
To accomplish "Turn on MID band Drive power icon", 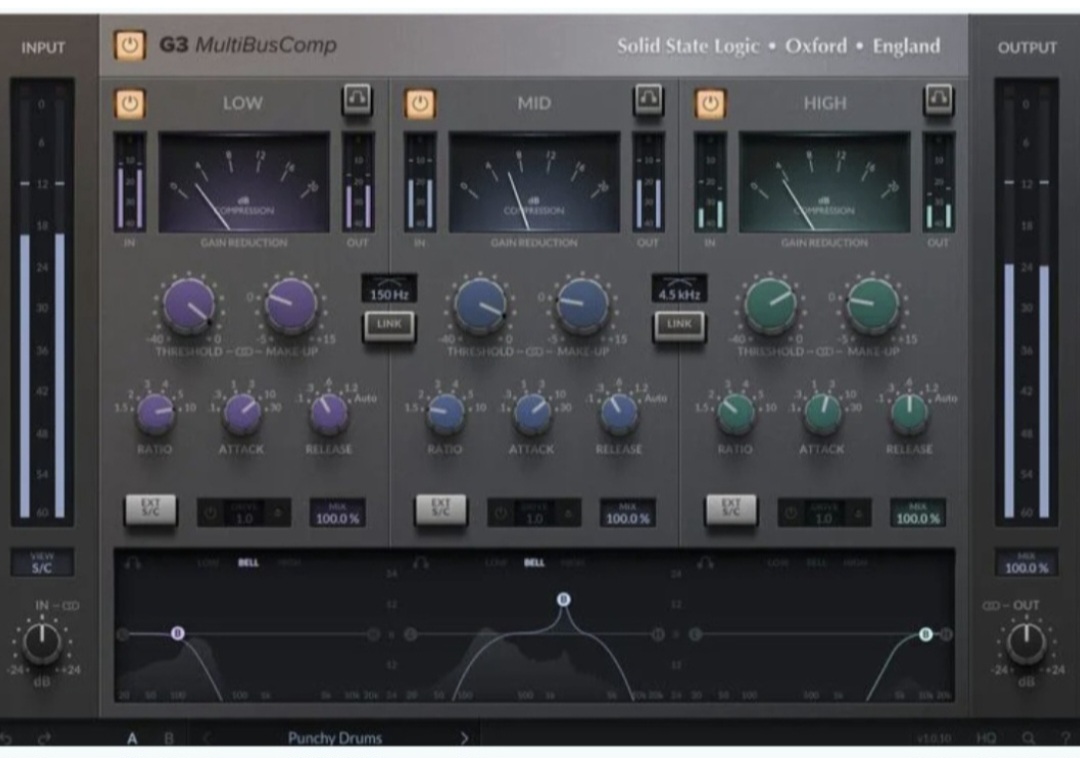I will click(x=501, y=513).
